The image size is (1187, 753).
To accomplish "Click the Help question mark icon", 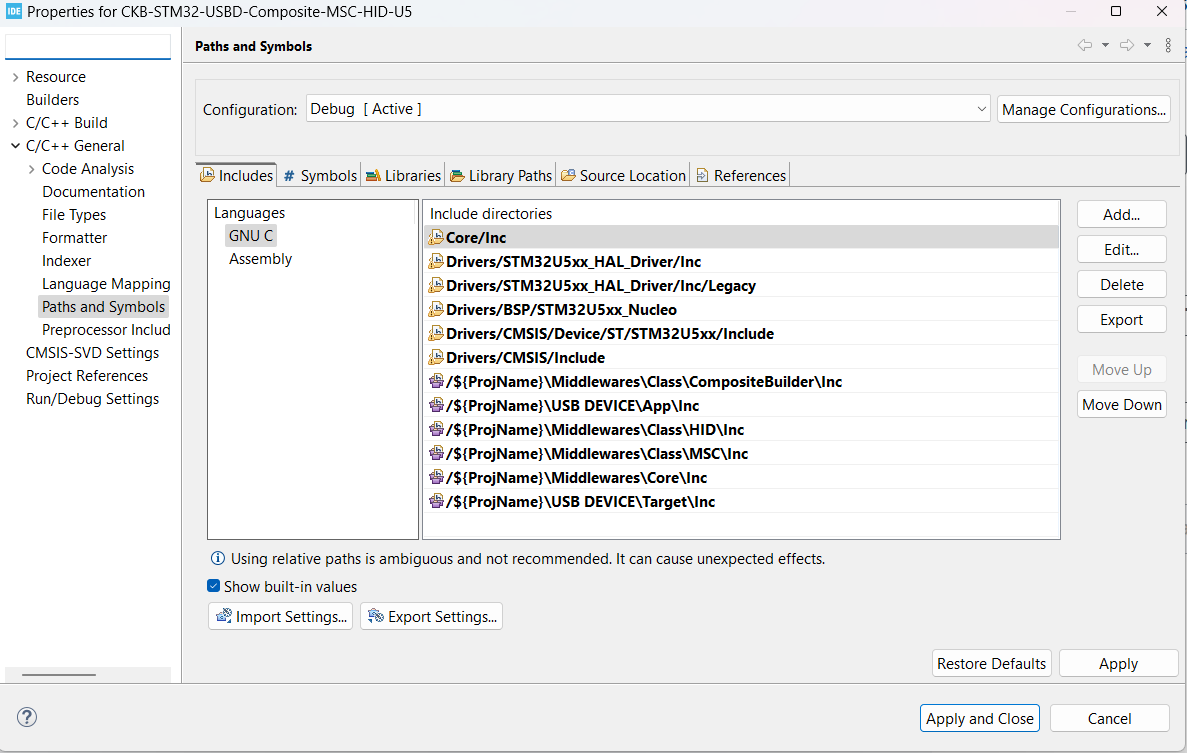I will point(26,717).
